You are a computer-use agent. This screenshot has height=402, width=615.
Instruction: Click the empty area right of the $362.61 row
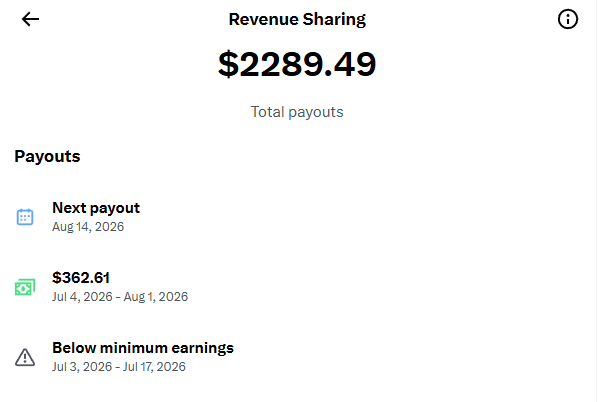pyautogui.click(x=392, y=287)
